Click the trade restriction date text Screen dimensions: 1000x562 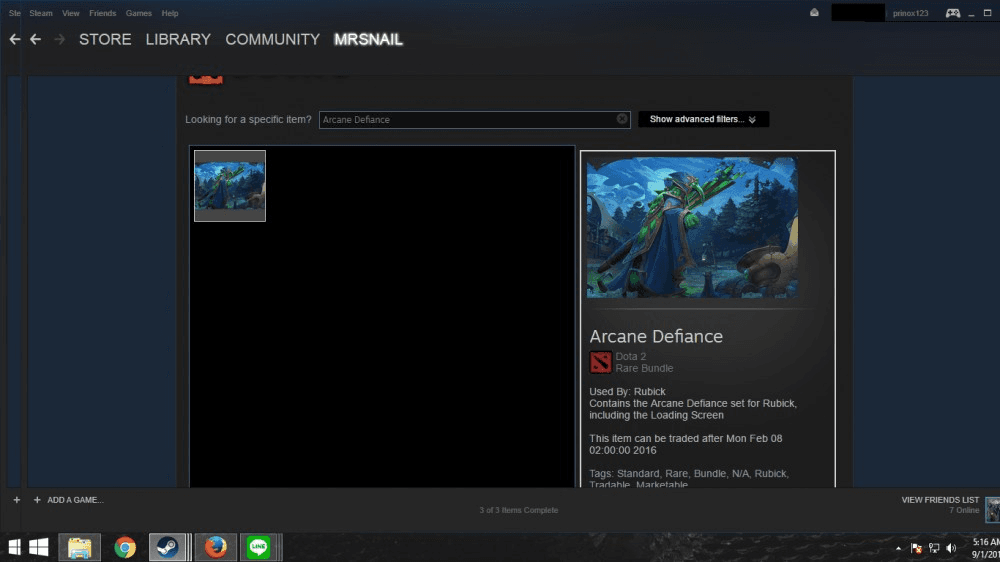pyautogui.click(x=686, y=445)
